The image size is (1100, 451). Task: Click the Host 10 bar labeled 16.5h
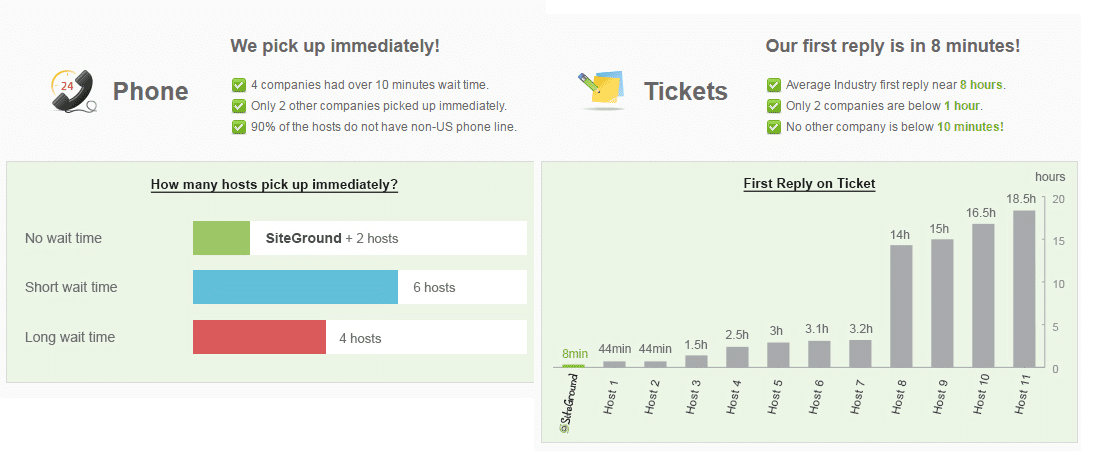(984, 295)
